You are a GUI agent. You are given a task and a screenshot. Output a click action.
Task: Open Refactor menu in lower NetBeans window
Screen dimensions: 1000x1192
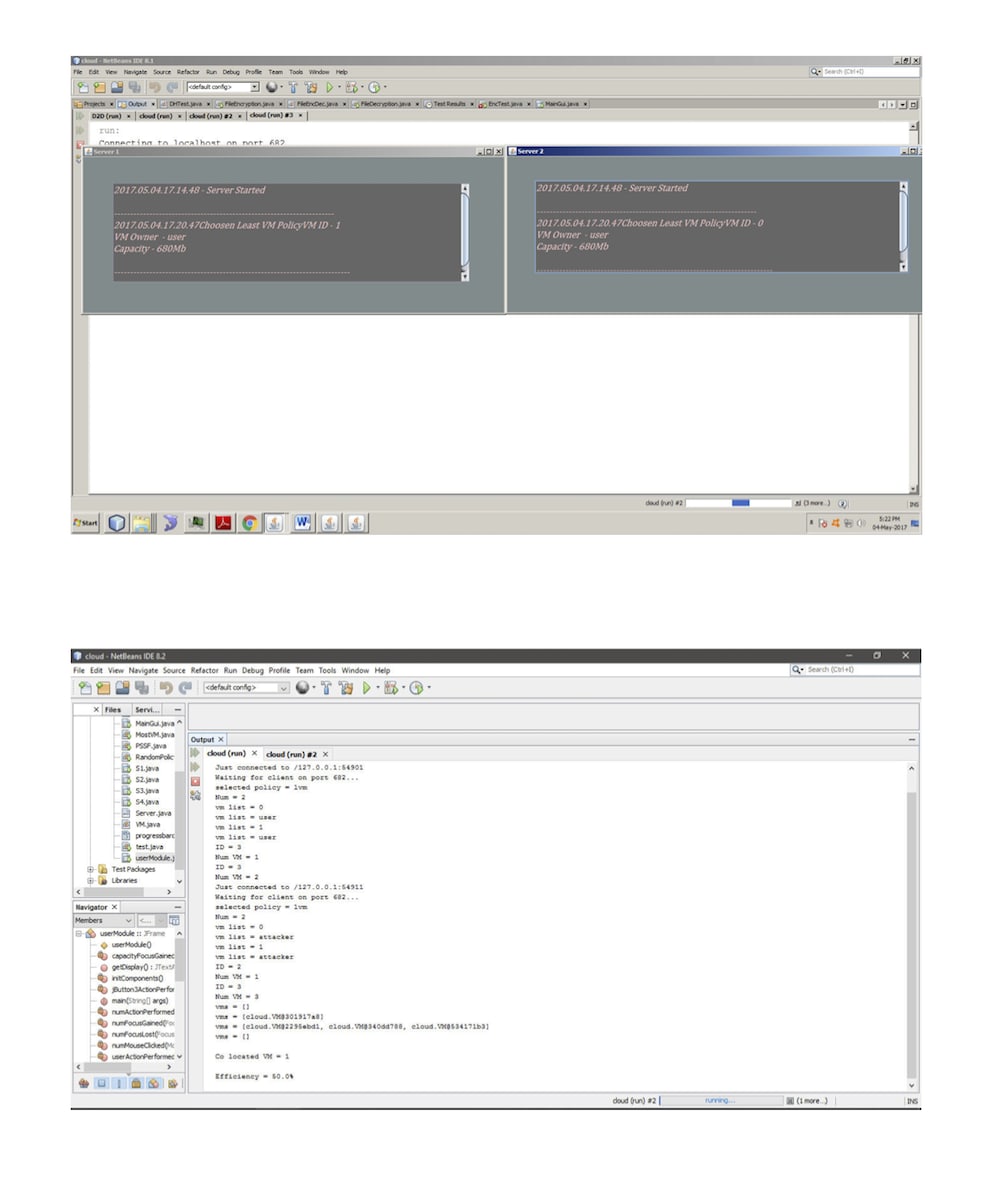coord(205,670)
